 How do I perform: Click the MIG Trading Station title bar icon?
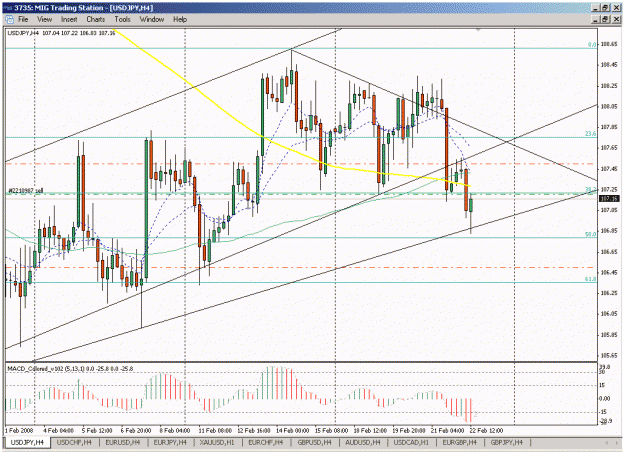7,8
